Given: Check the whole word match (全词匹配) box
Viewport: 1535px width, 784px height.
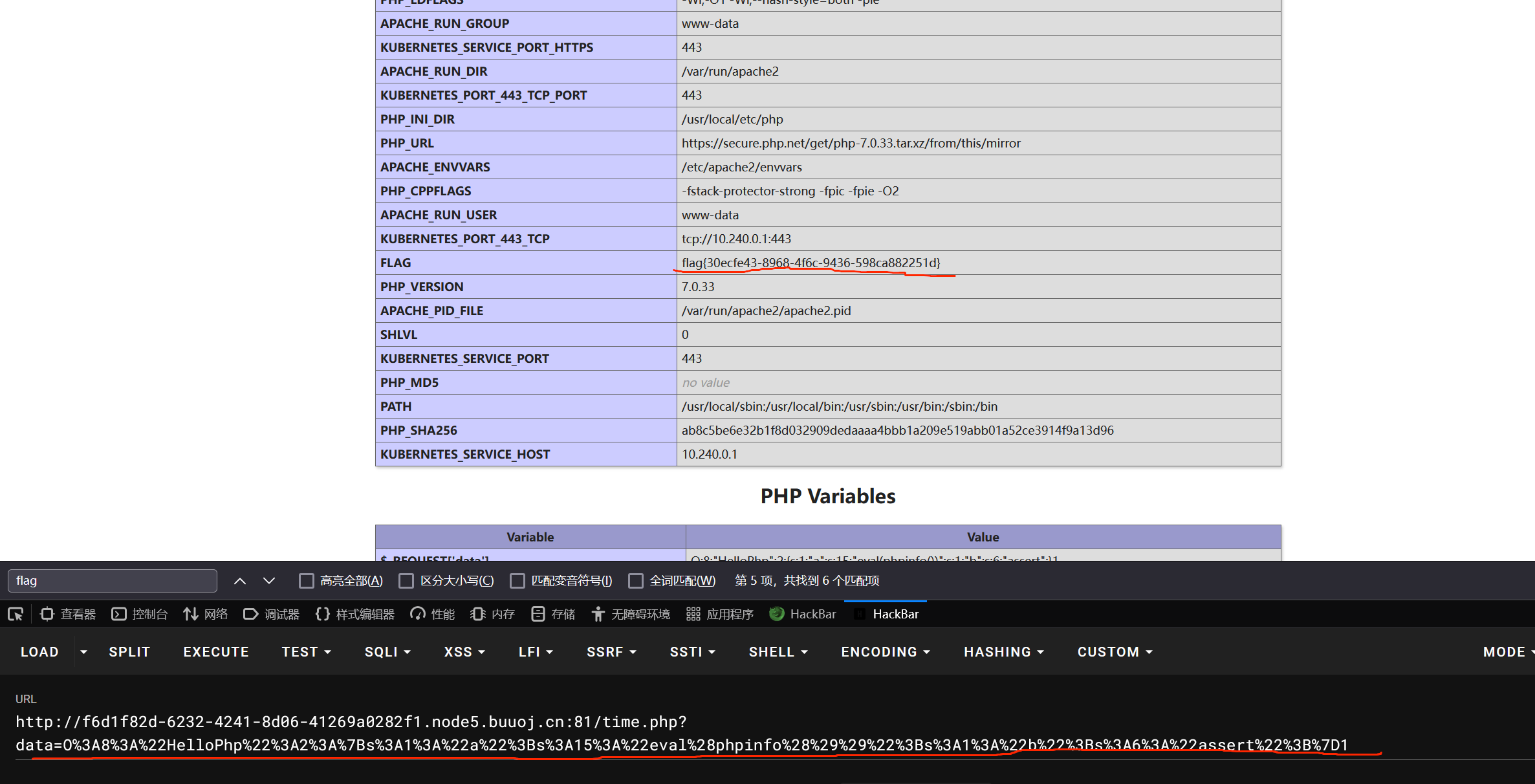Looking at the screenshot, I should pyautogui.click(x=636, y=581).
